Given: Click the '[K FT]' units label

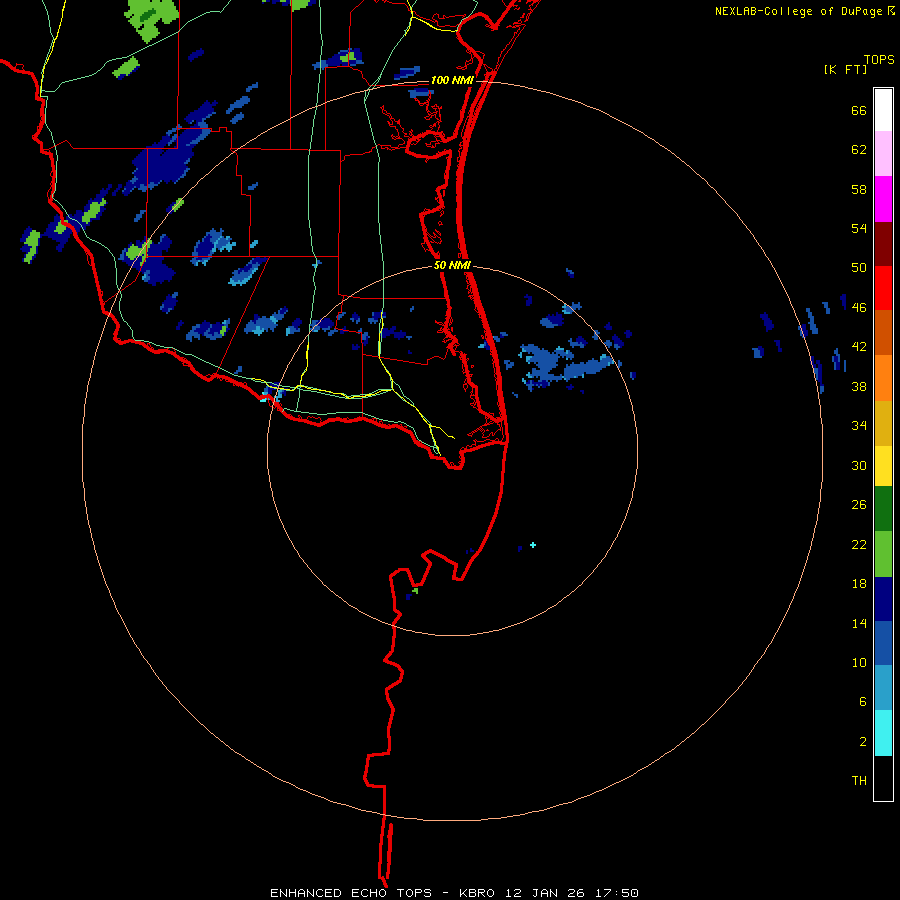Looking at the screenshot, I should click(845, 69).
